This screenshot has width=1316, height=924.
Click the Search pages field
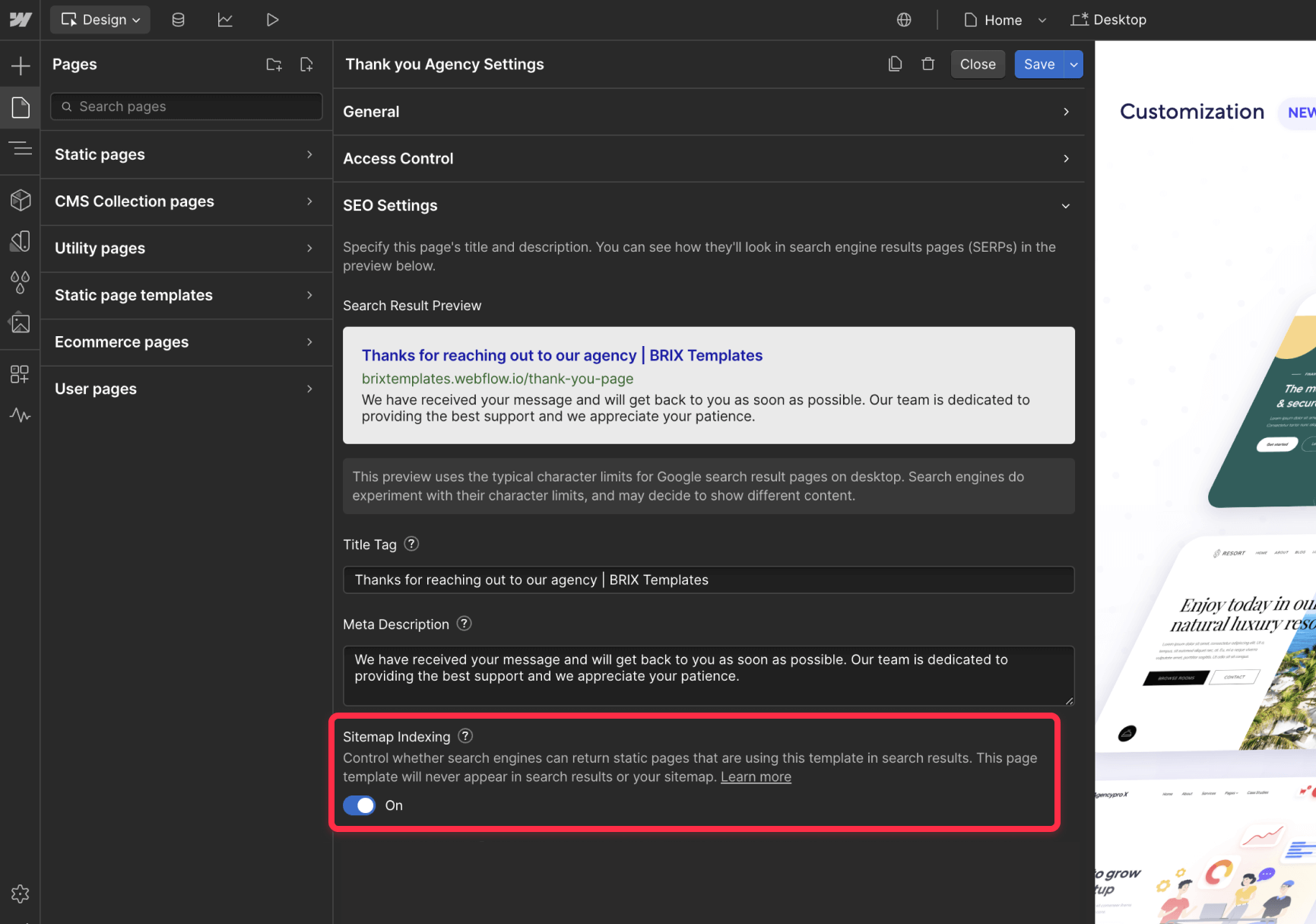click(186, 106)
